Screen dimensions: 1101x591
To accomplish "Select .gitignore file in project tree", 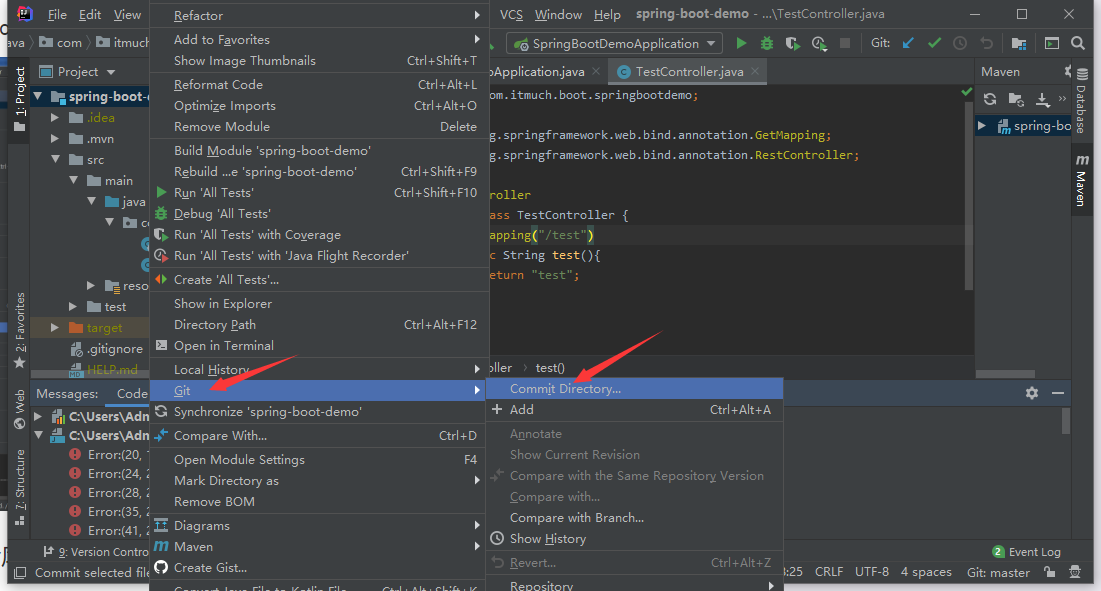I will point(108,349).
